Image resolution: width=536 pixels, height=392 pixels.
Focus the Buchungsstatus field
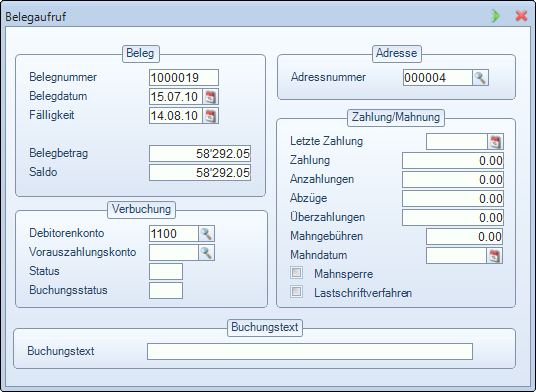pyautogui.click(x=166, y=290)
